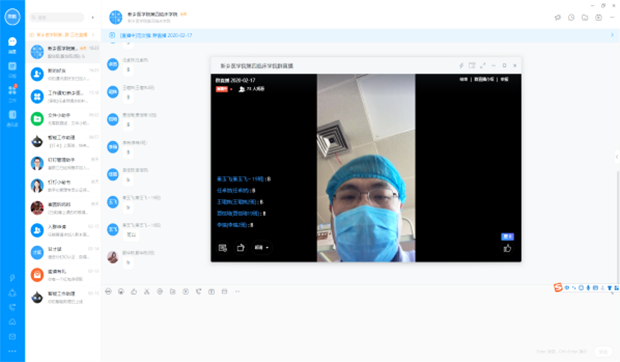Screen dimensions: 620x362
Task: Open the Work apps grid icon
Action: pos(12,93)
